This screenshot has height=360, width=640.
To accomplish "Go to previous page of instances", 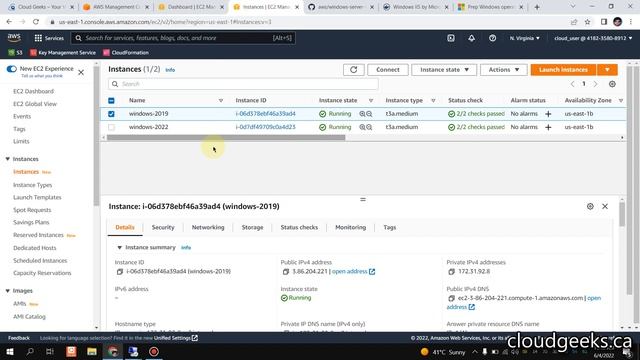I will coord(572,84).
